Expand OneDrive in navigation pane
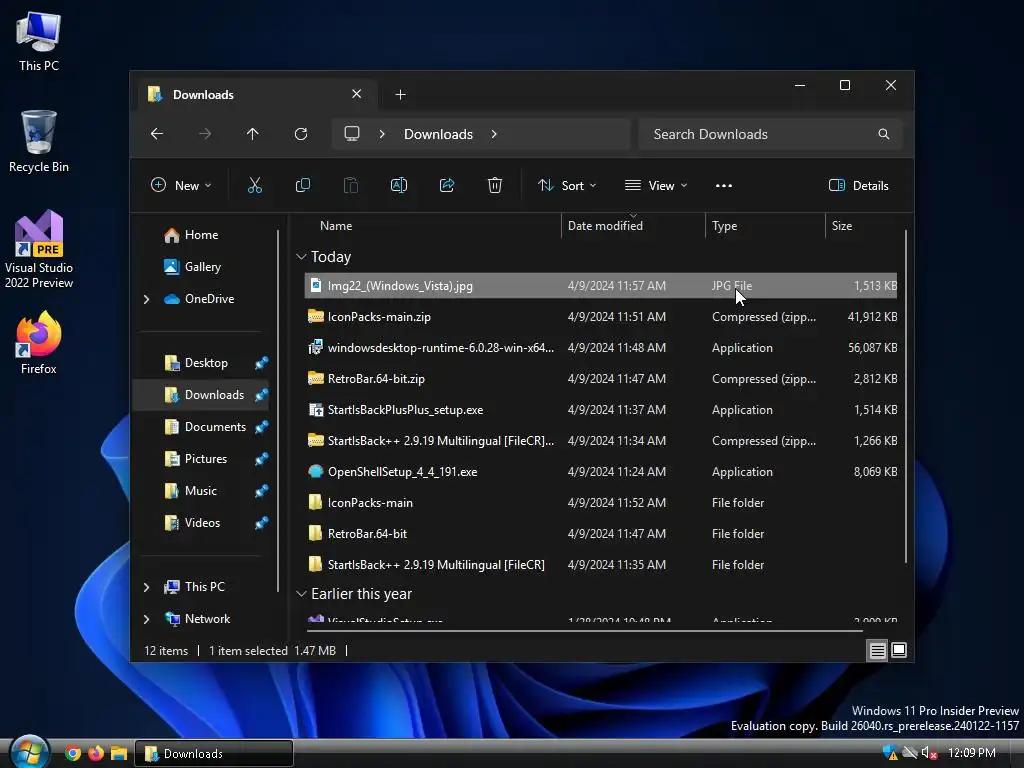The image size is (1024, 768). (146, 299)
